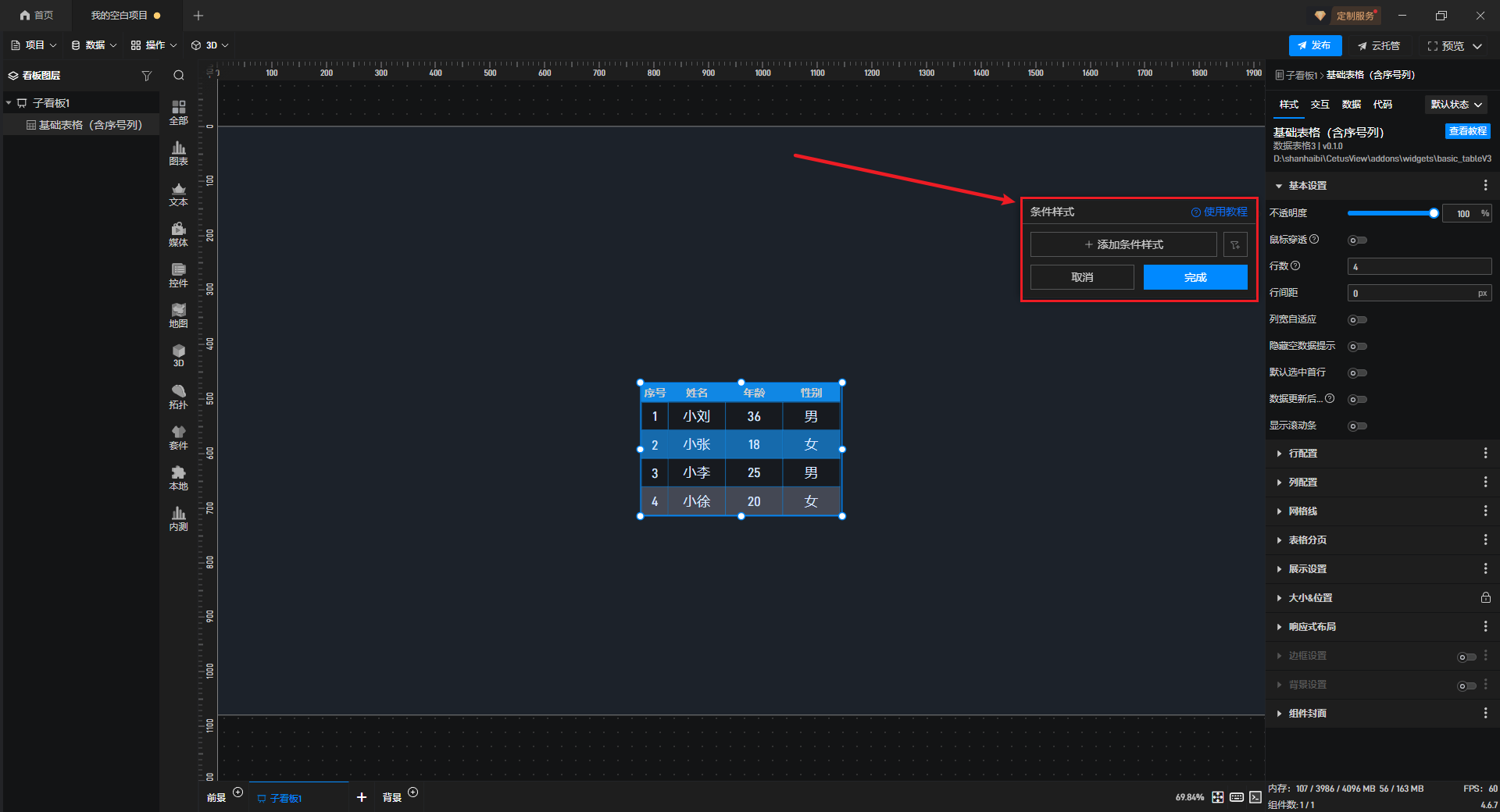Open the 图表 chart components category
This screenshot has width=1500, height=812.
(178, 153)
